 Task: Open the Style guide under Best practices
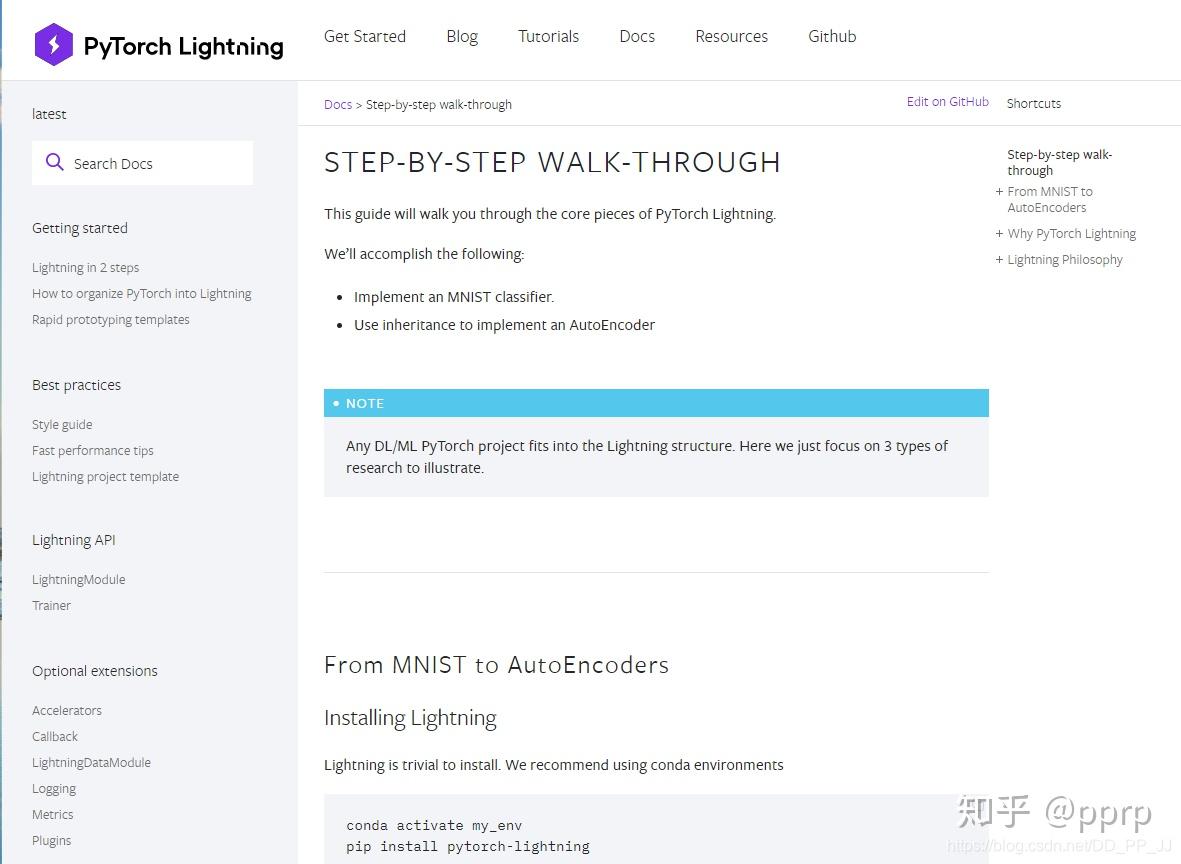point(61,424)
